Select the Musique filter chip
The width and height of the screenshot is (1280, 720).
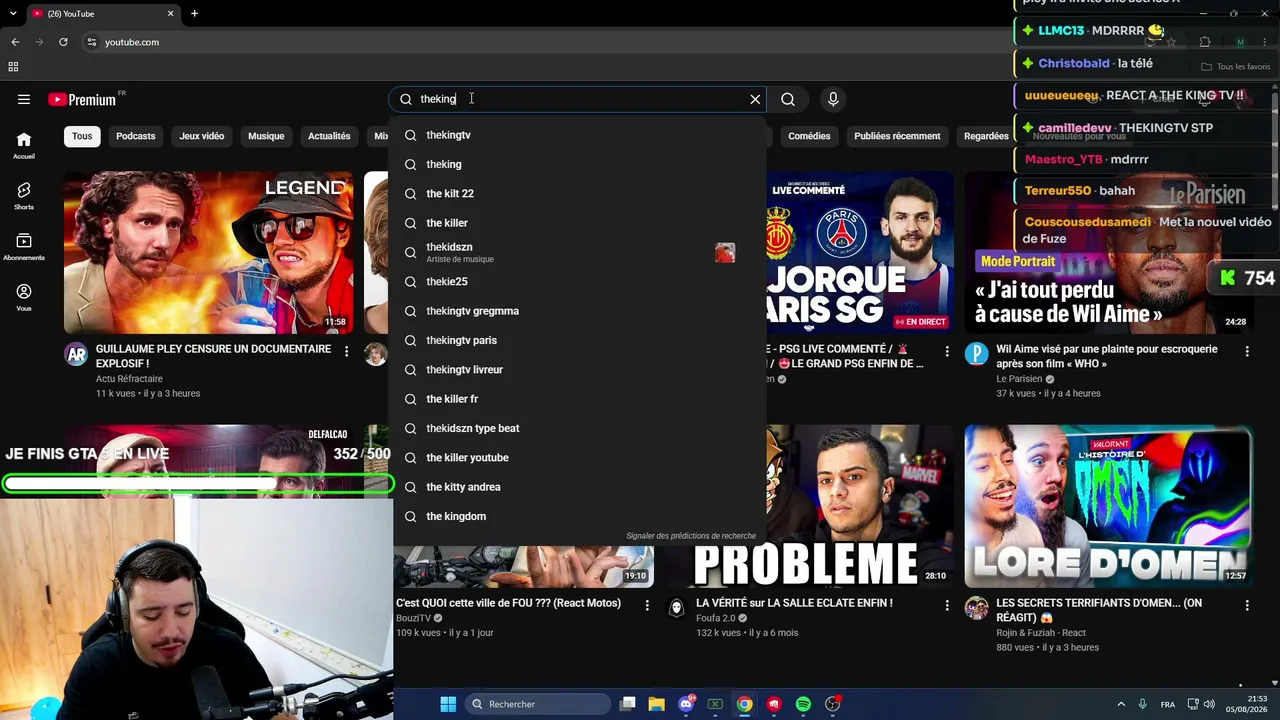[266, 136]
